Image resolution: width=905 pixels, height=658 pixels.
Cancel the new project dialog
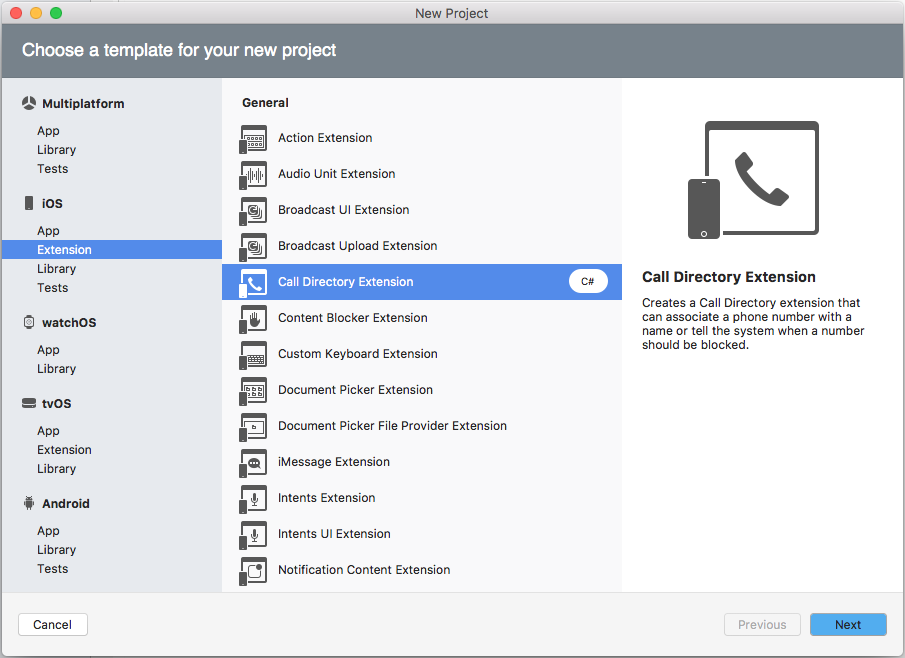pyautogui.click(x=52, y=624)
